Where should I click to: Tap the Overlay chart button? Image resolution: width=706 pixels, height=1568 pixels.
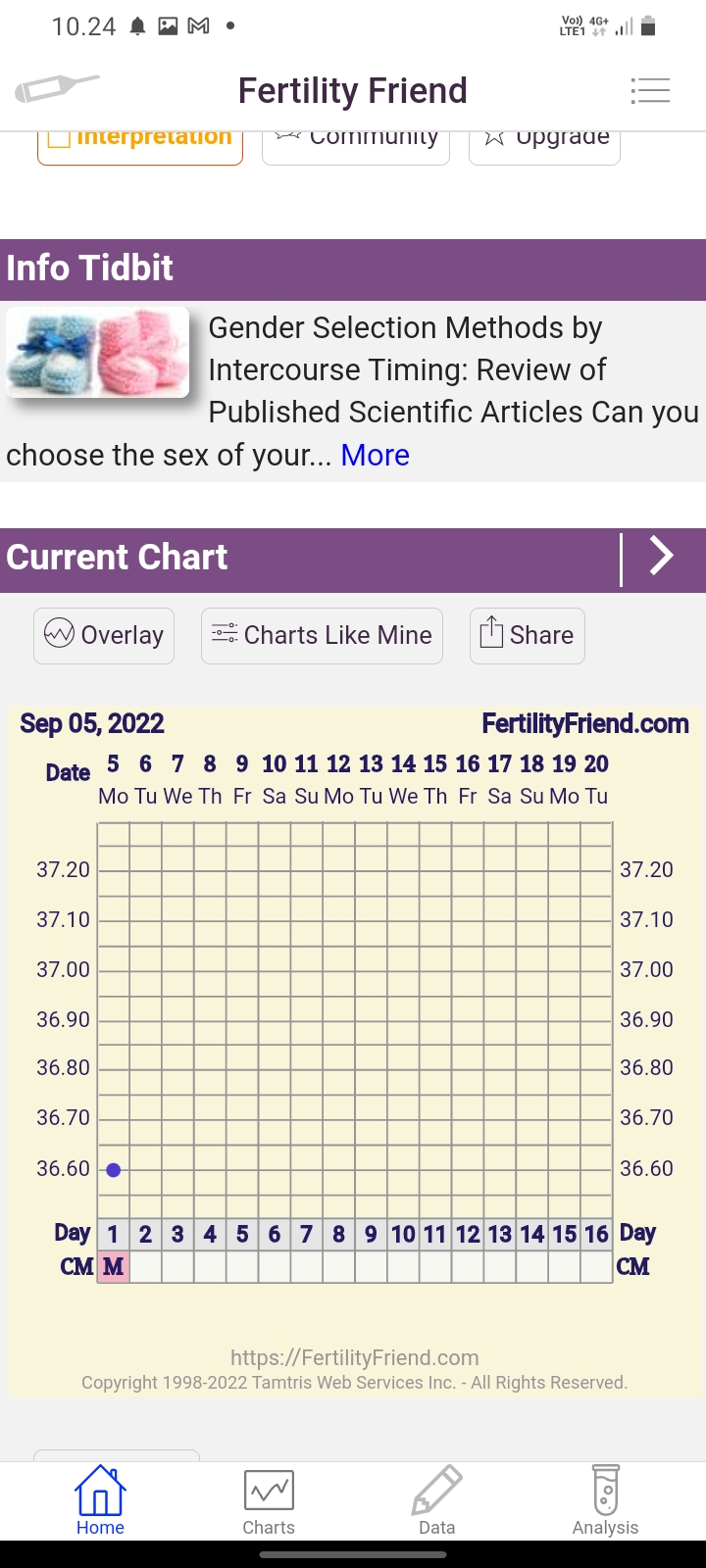click(104, 635)
